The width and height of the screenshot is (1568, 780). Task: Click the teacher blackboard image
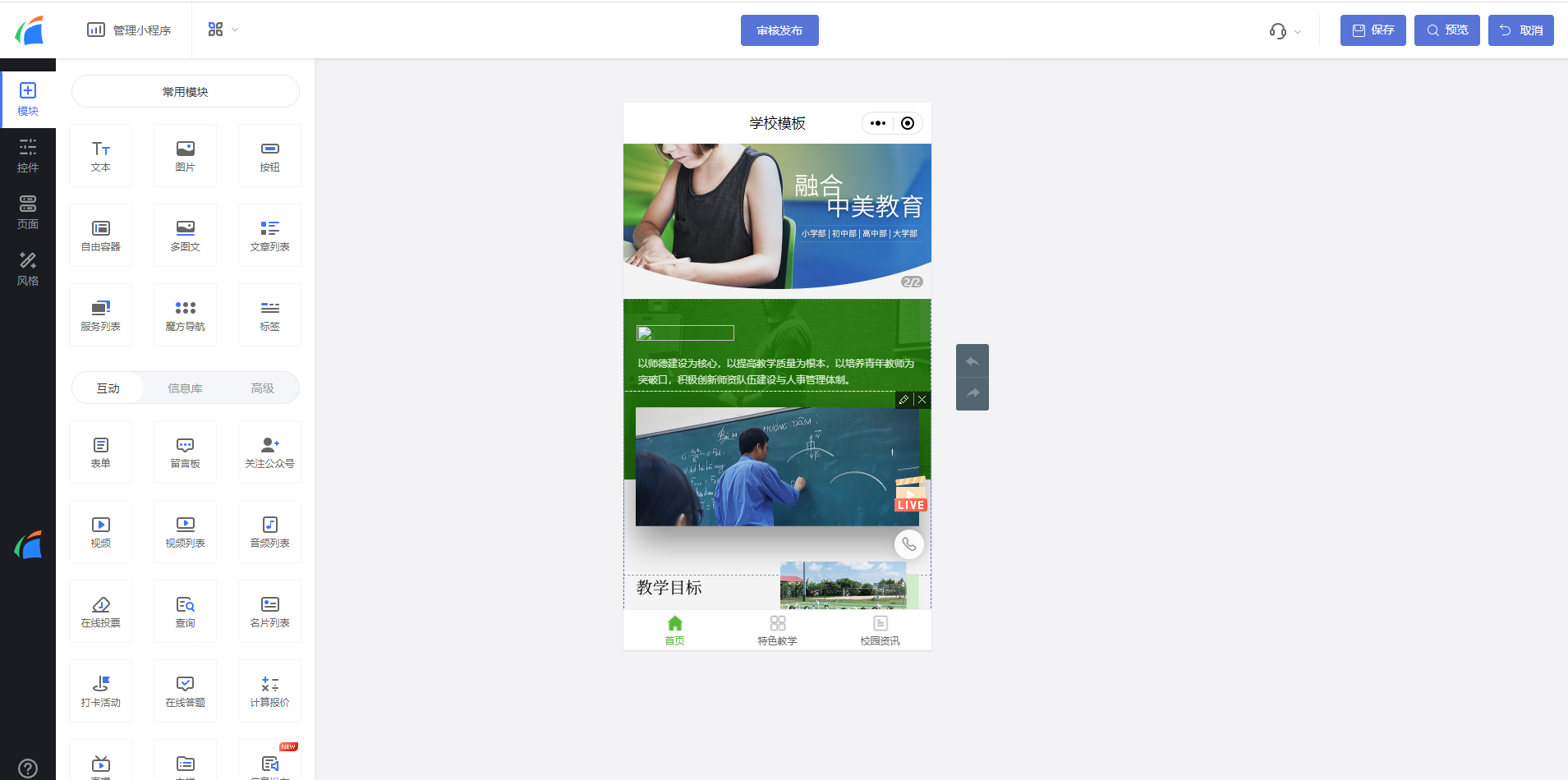click(x=777, y=466)
